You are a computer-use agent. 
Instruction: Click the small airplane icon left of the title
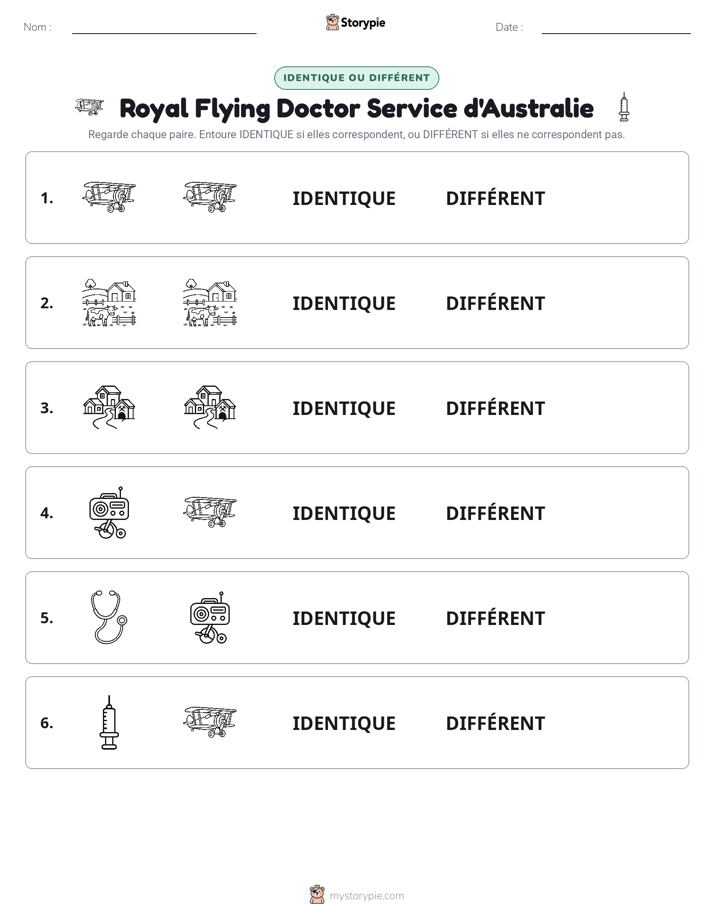(x=90, y=107)
